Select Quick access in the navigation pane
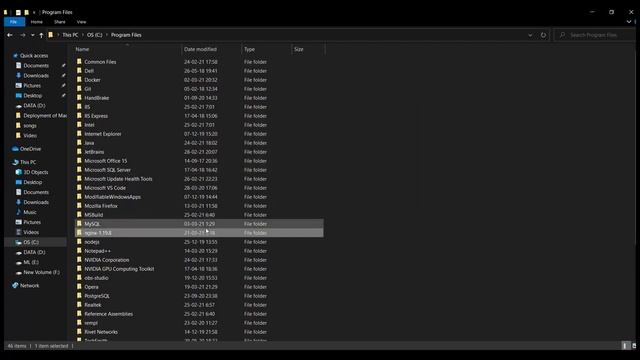Viewport: 640px width, 360px height. (34, 56)
